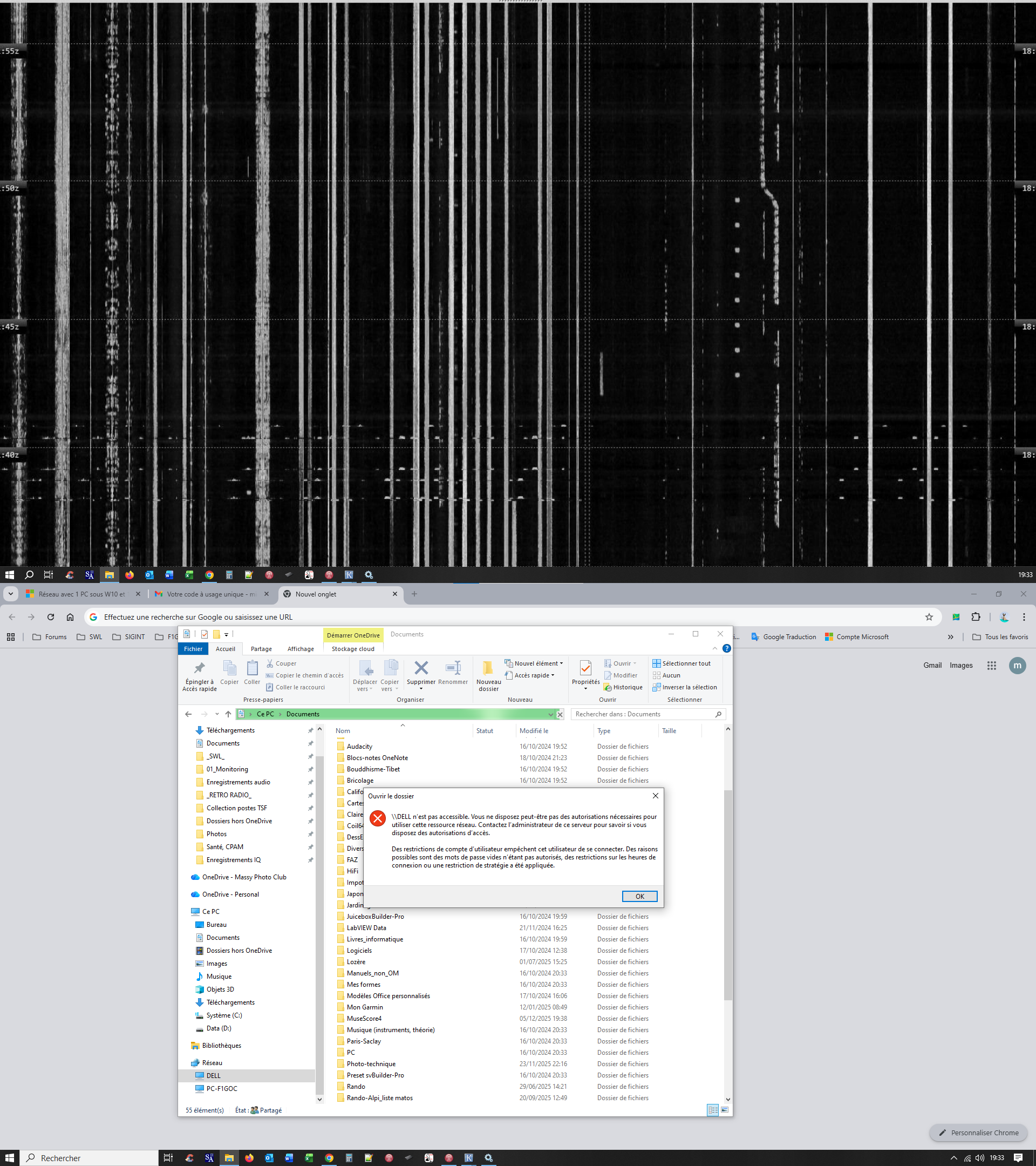Click Nouveau dossier in the ribbon

488,676
